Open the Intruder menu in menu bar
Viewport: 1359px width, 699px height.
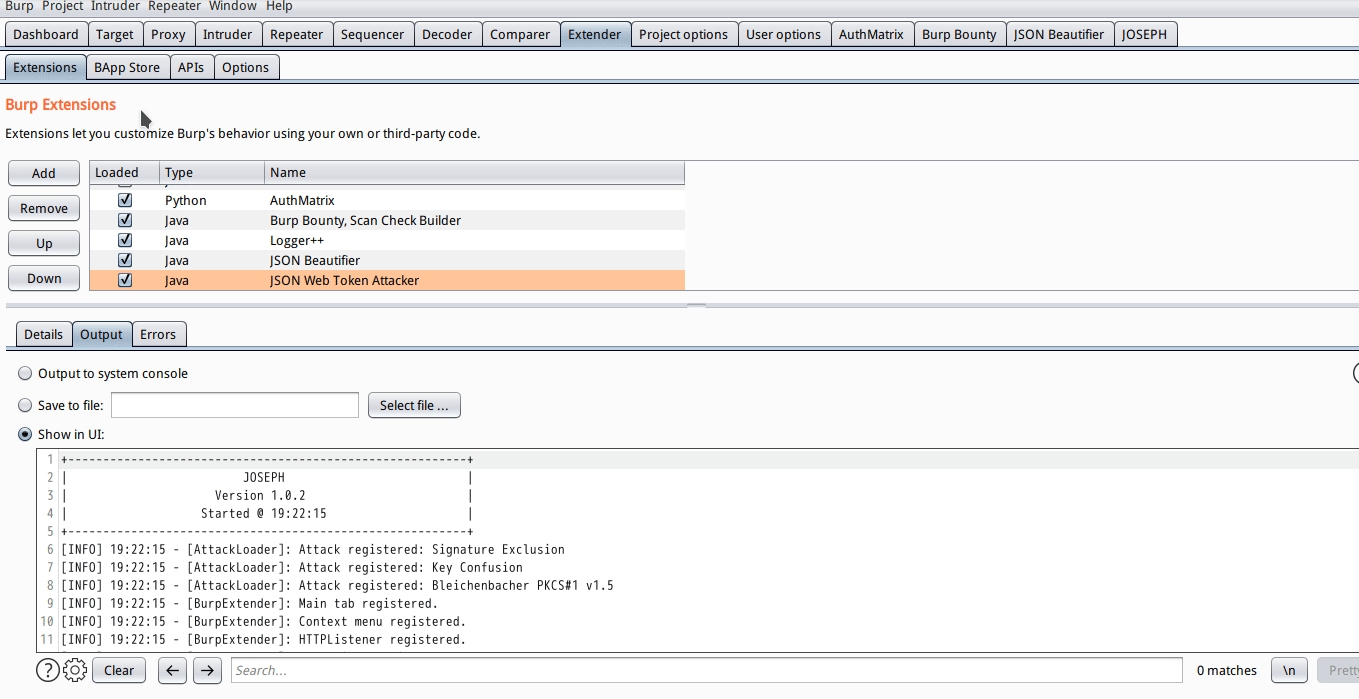point(115,6)
